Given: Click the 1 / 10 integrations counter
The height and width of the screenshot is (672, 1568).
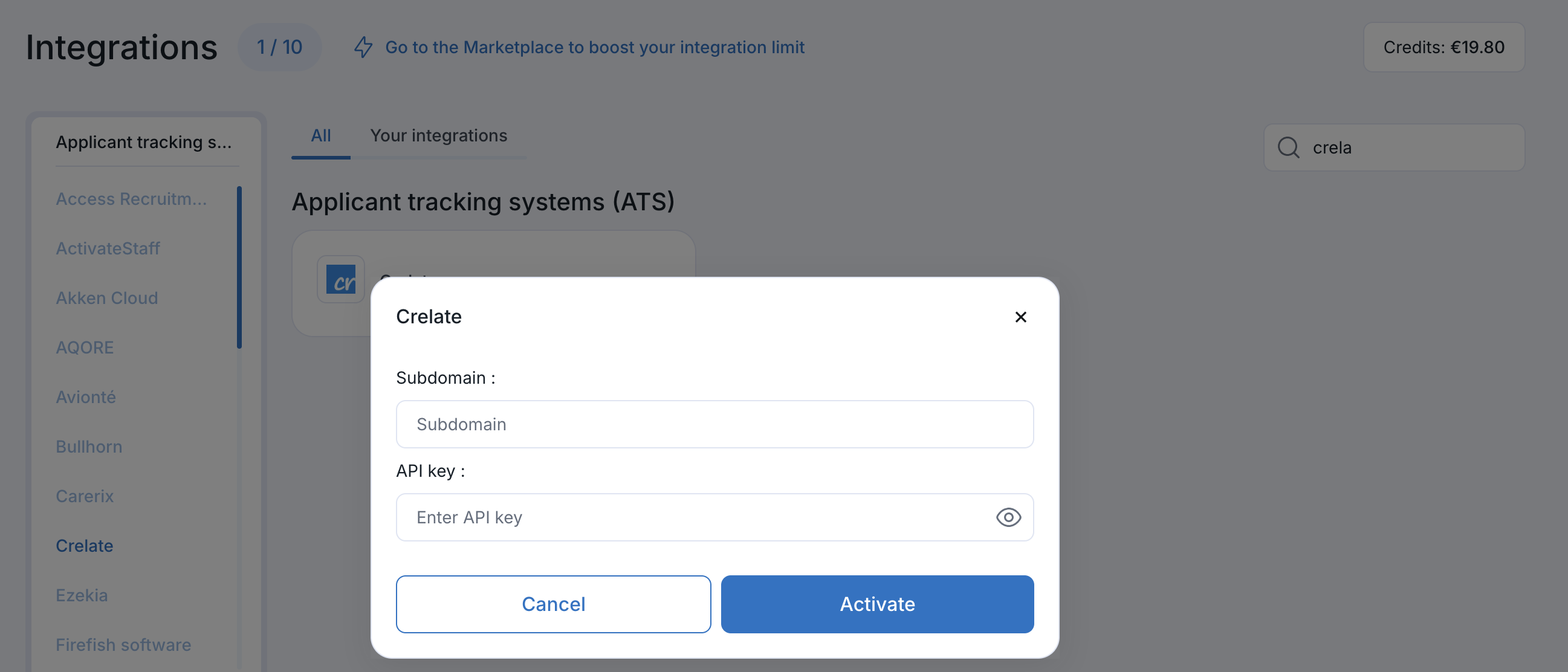Looking at the screenshot, I should click(x=279, y=47).
